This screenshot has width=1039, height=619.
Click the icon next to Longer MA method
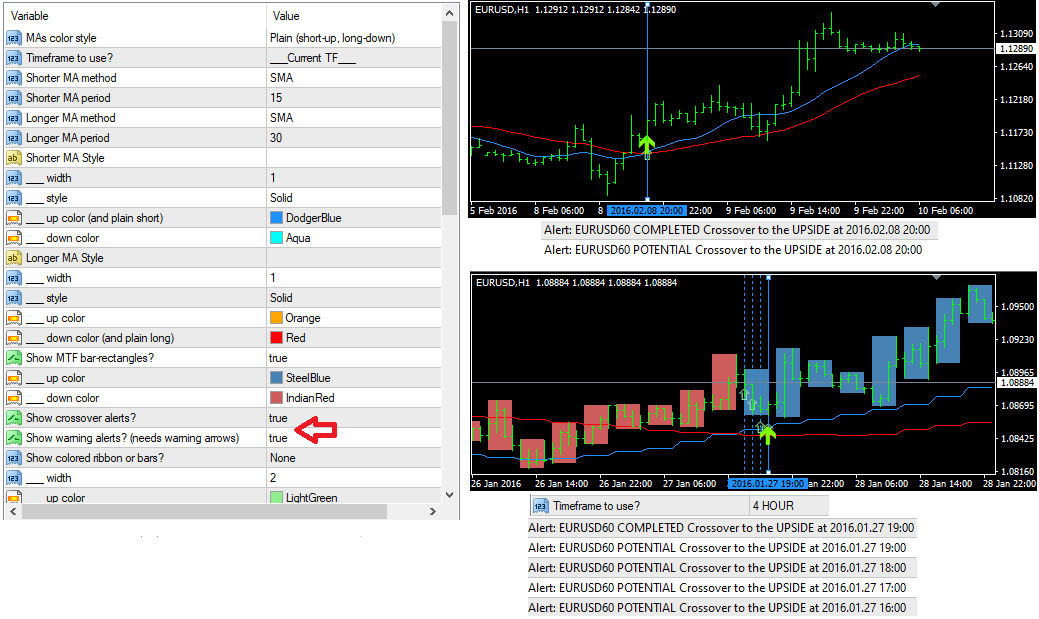(13, 118)
